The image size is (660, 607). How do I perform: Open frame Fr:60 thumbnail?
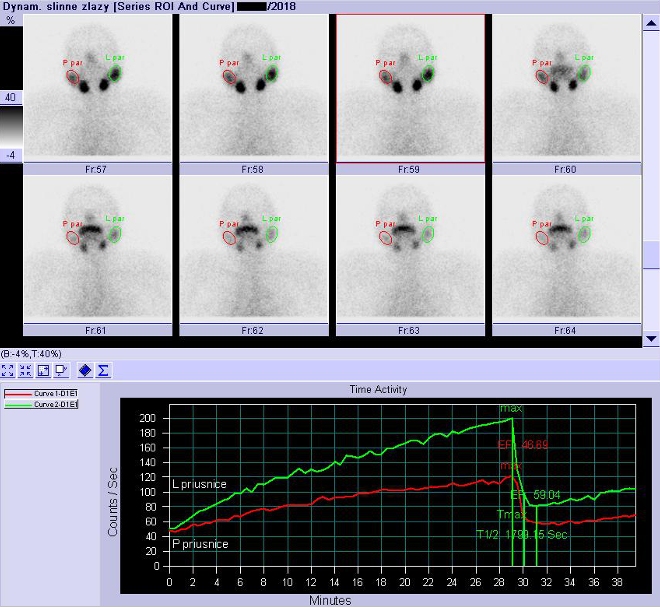click(x=567, y=88)
